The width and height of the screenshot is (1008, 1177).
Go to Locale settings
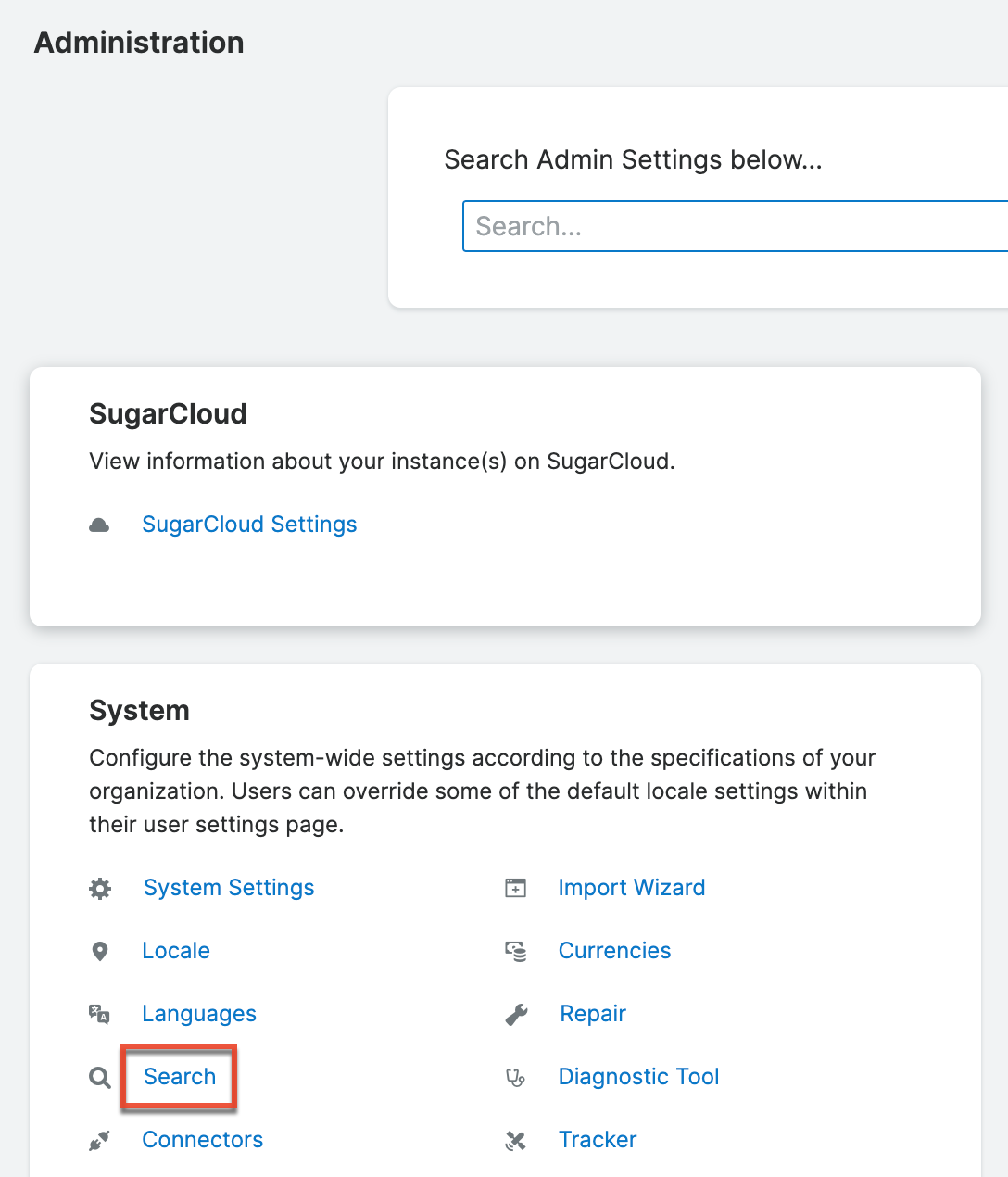point(176,951)
